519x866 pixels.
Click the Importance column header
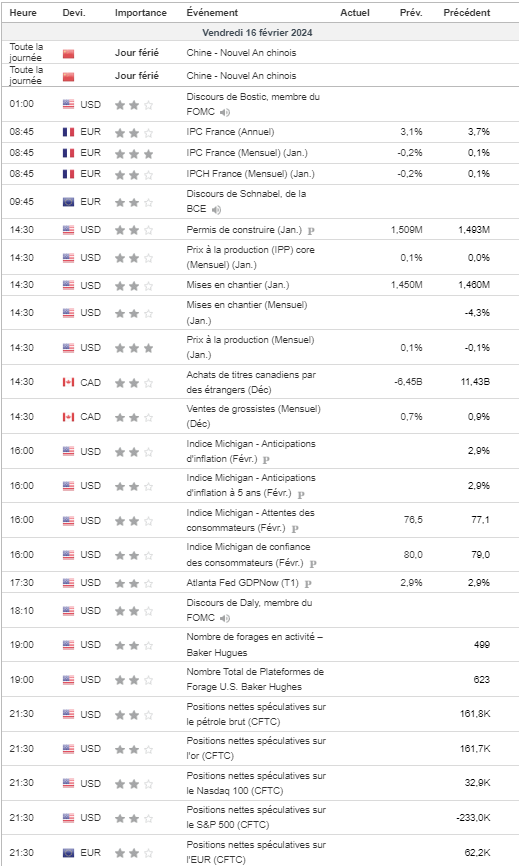click(x=141, y=12)
